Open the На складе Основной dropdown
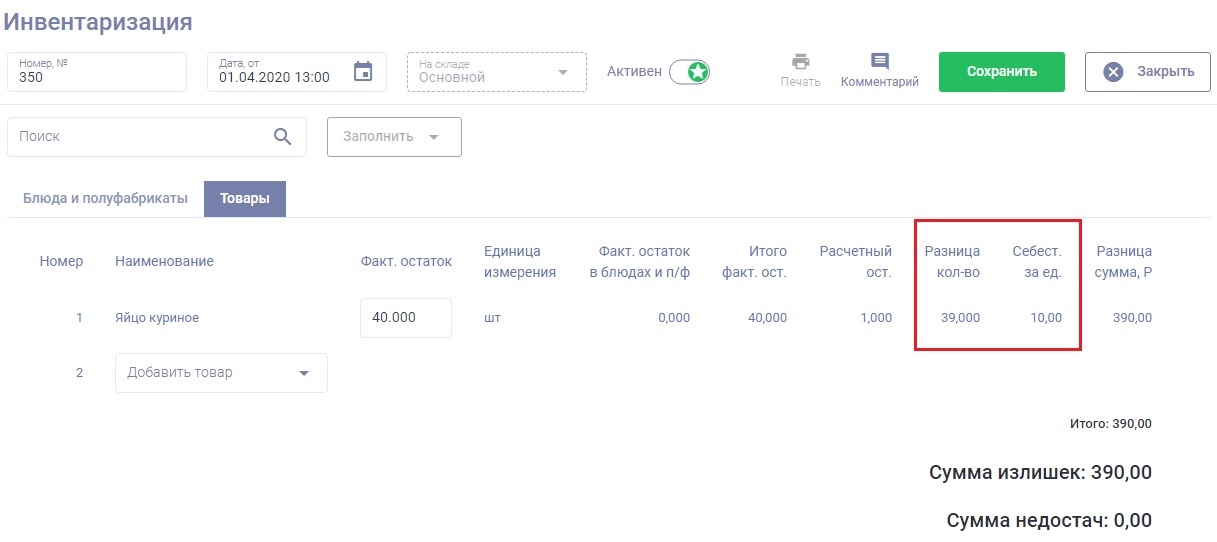Screen dimensions: 1217x542 [x=496, y=72]
